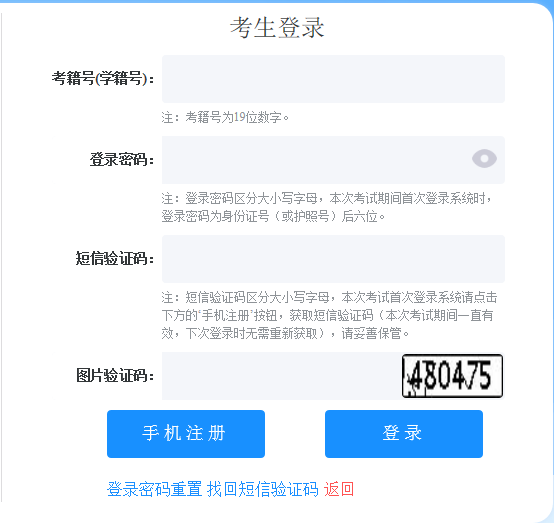554x523 pixels.
Task: Click the 登录密码 label text
Action: tap(122, 159)
